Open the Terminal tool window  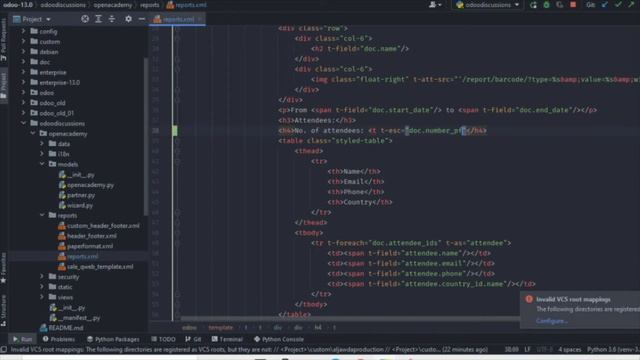[227, 339]
